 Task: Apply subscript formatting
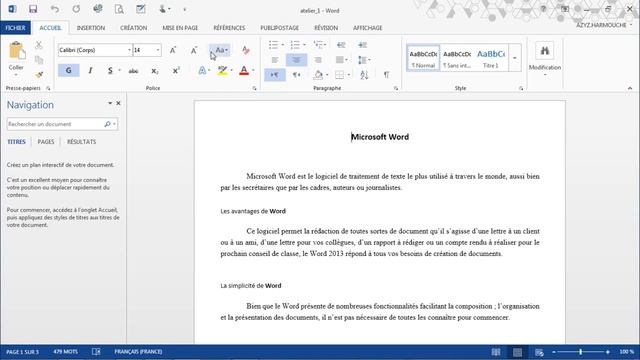[155, 71]
